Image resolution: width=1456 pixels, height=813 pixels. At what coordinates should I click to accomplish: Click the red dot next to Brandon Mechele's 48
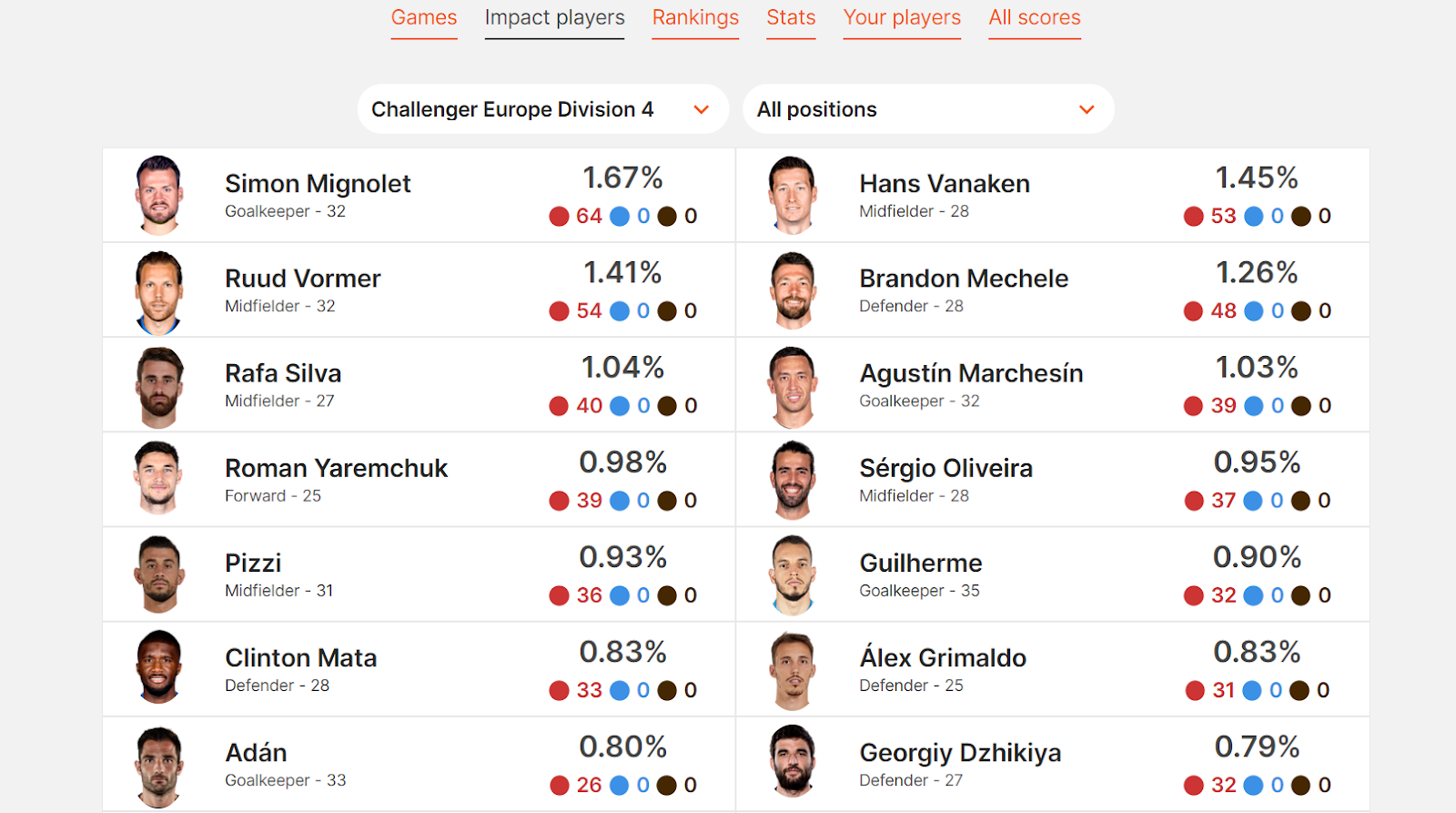point(1193,311)
